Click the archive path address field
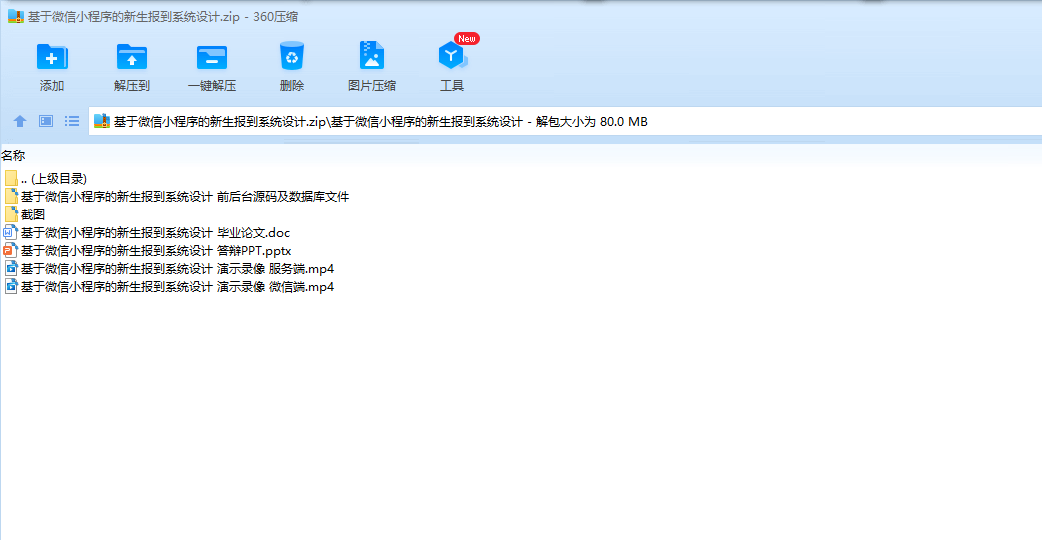 pos(565,122)
